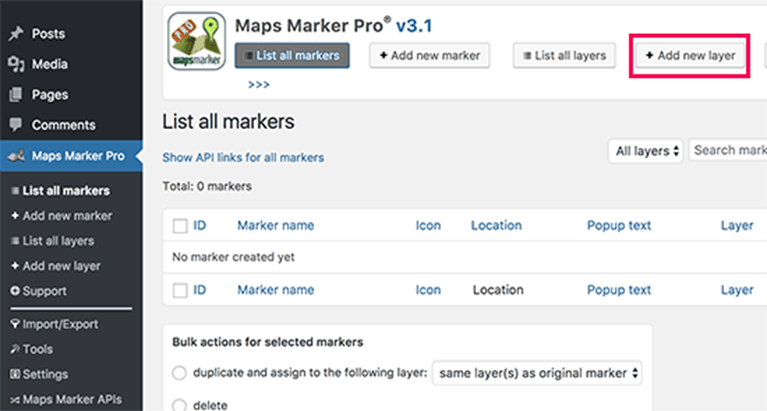This screenshot has height=411, width=767.
Task: Expand the >>> more links arrow
Action: [x=259, y=85]
